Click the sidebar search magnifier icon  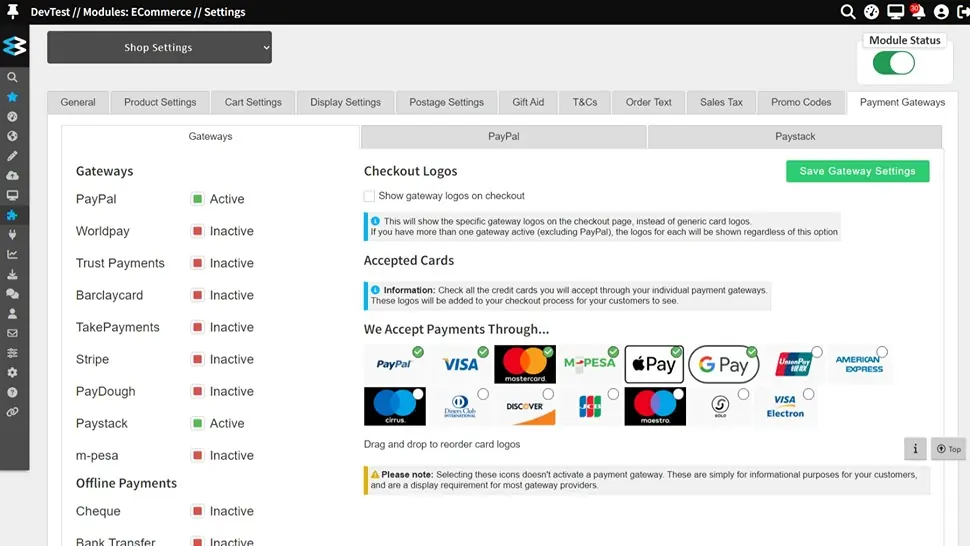point(12,77)
